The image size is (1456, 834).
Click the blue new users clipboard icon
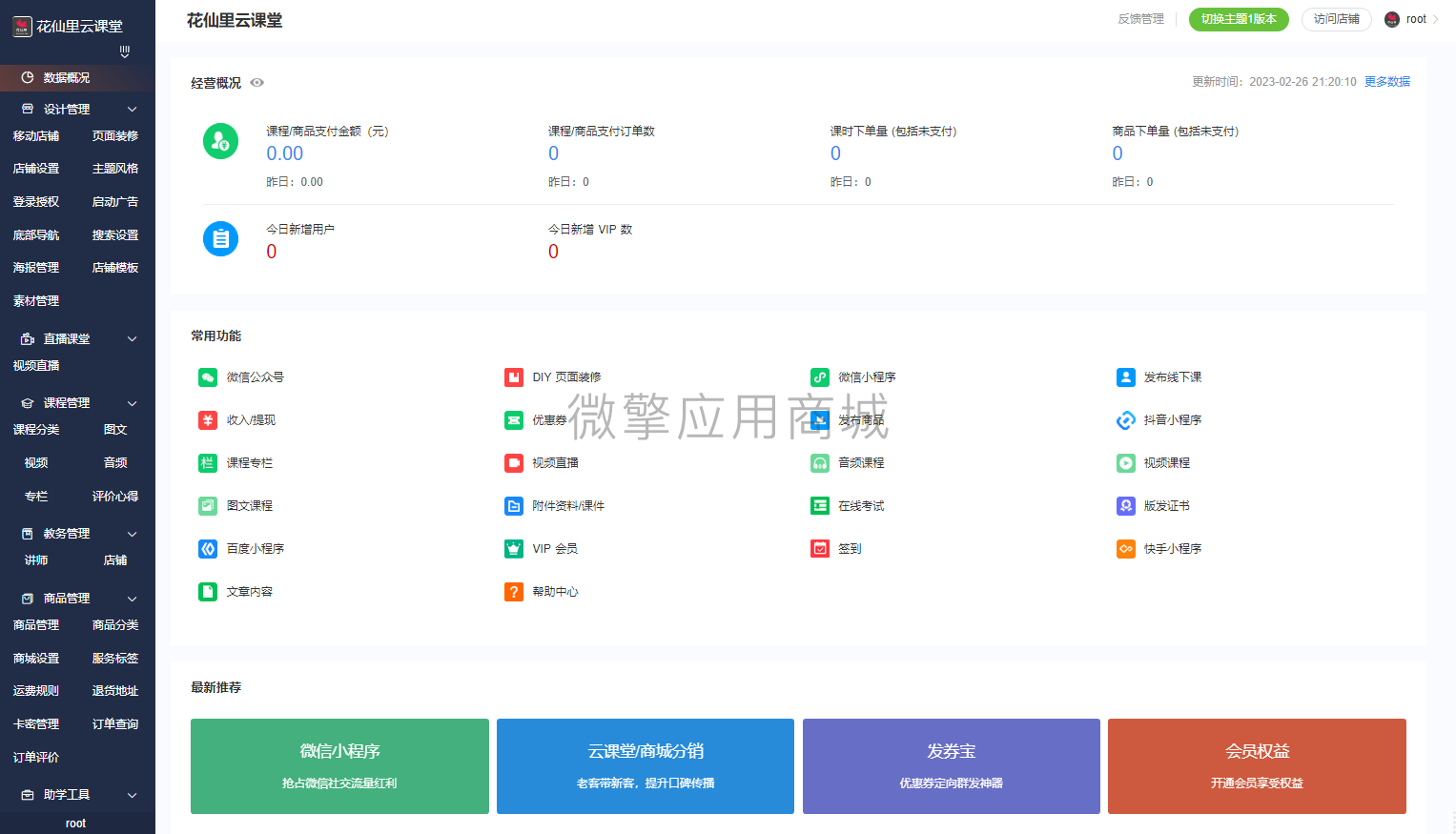coord(220,238)
